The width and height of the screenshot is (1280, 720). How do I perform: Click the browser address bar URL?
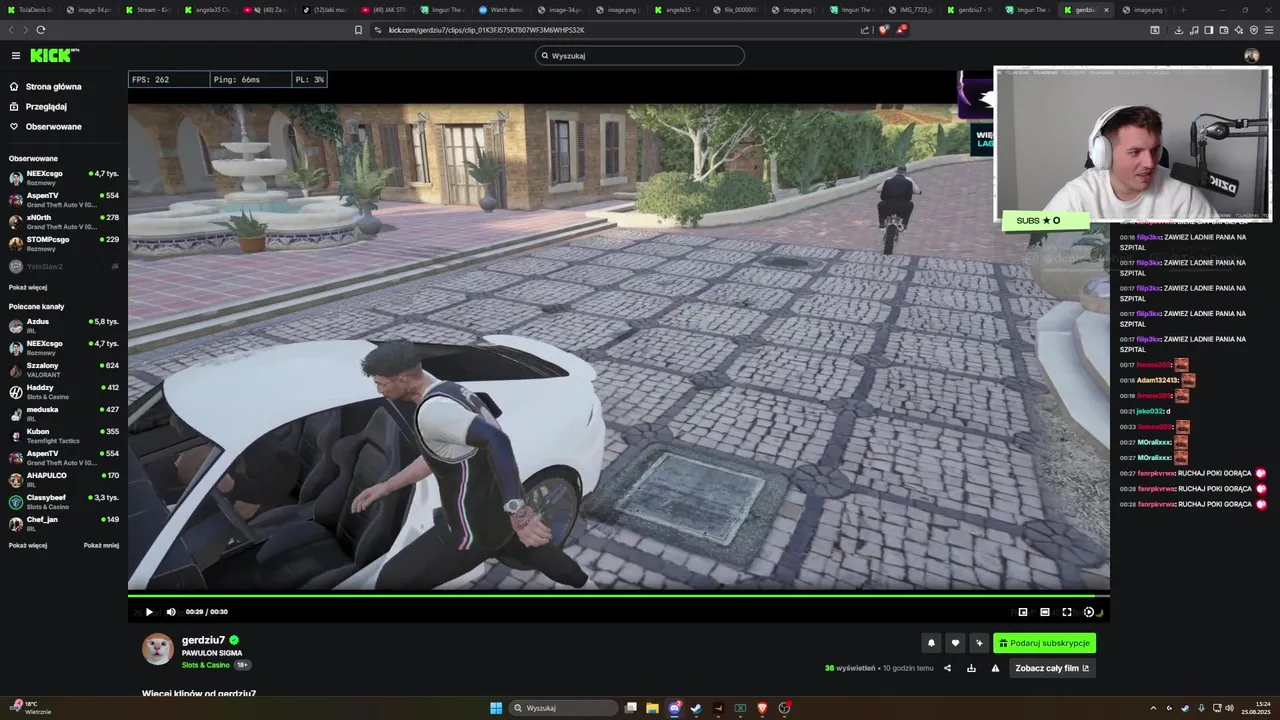(x=486, y=30)
